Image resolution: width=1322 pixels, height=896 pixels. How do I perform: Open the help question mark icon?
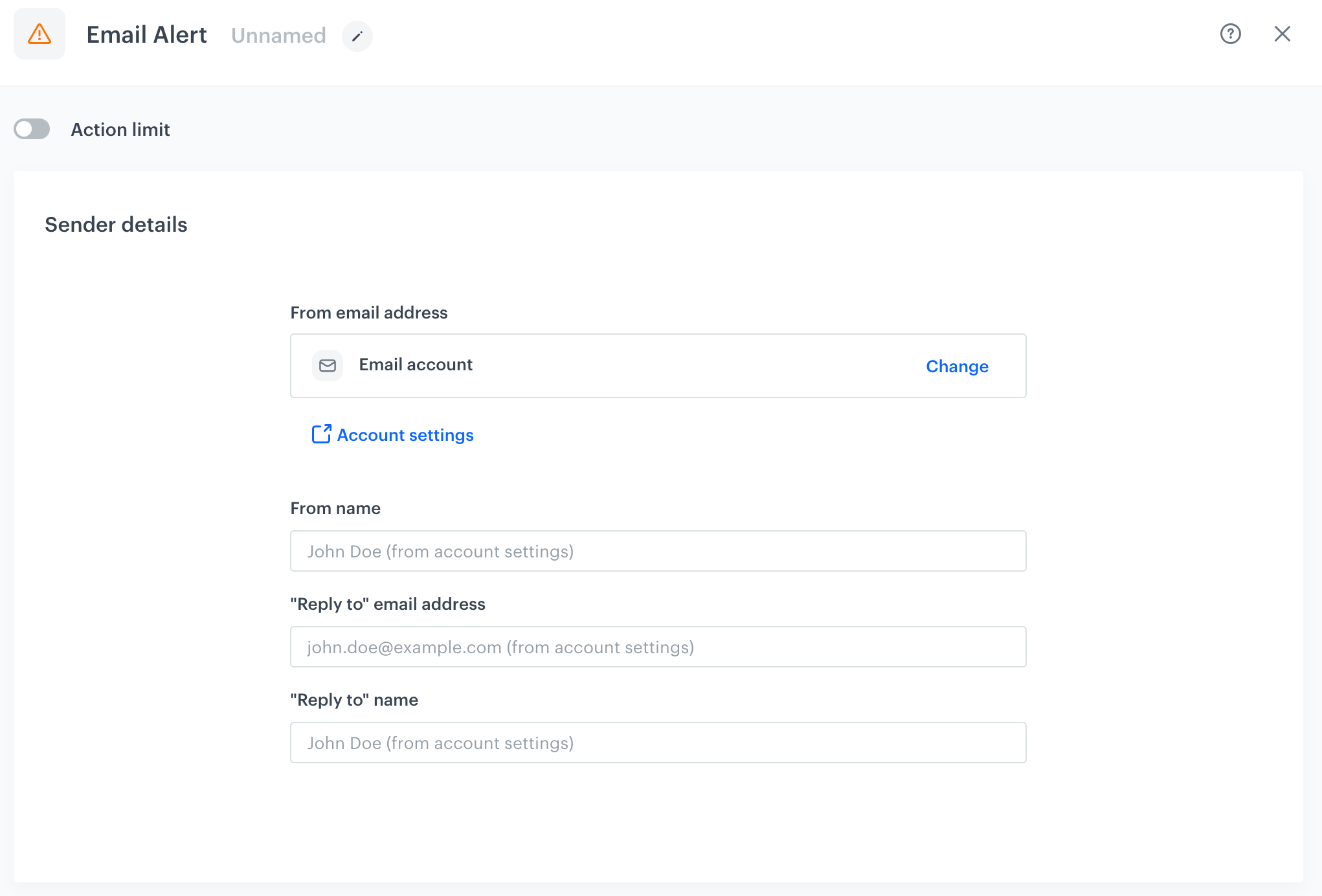coord(1230,34)
